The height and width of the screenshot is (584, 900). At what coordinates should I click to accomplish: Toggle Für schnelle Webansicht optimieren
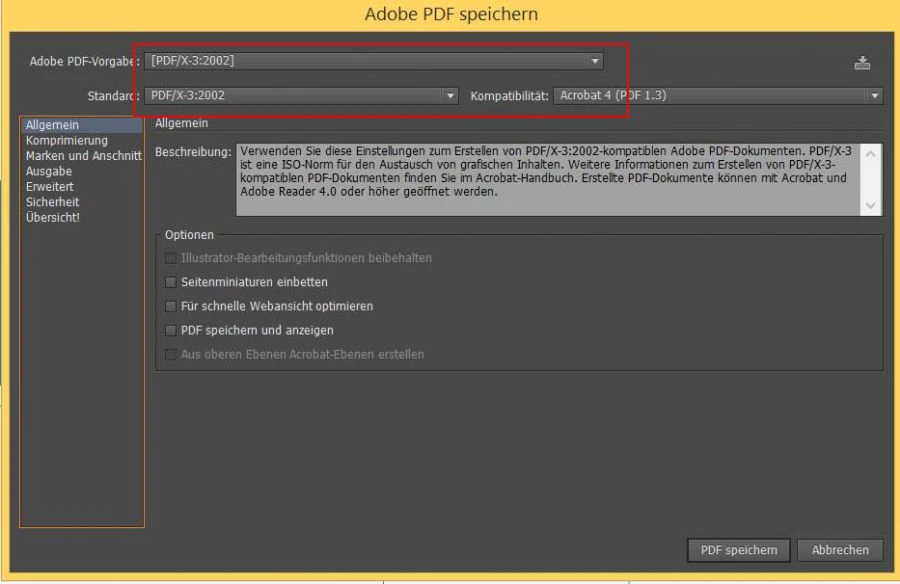[170, 306]
